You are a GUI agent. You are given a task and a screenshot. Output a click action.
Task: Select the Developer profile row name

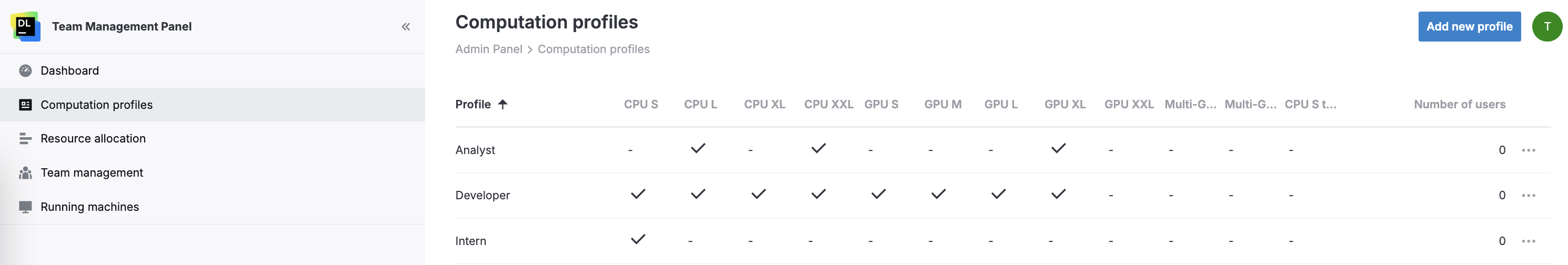pyautogui.click(x=482, y=196)
